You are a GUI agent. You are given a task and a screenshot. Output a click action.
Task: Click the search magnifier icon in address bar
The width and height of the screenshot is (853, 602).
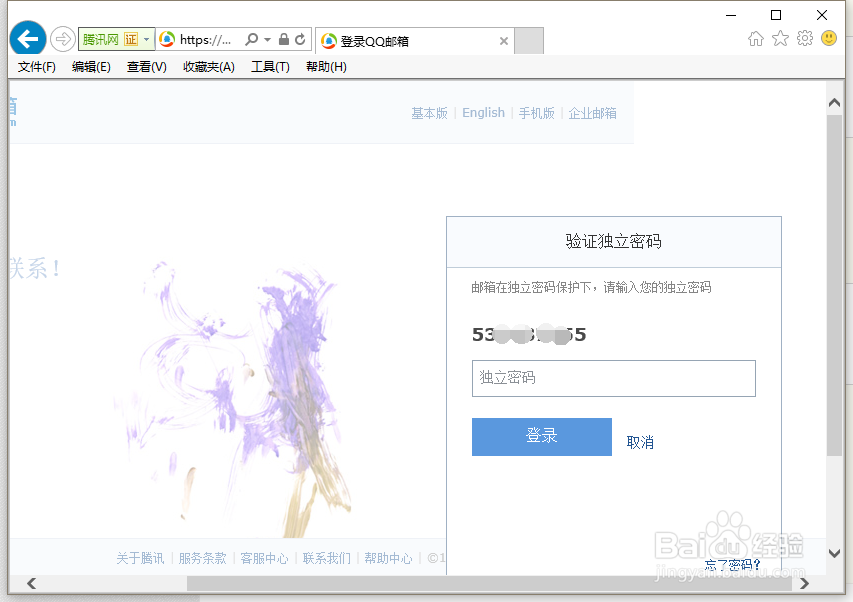(252, 39)
